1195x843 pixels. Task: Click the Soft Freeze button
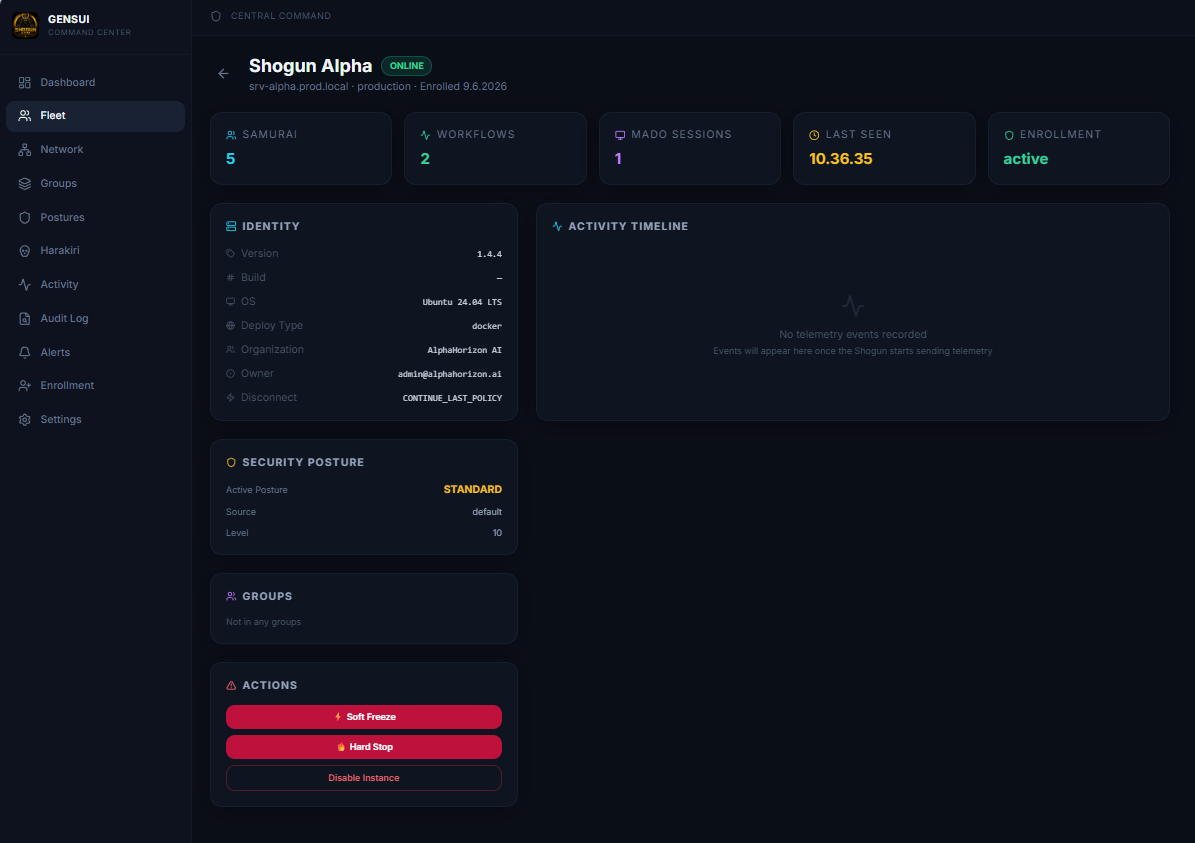[x=364, y=716]
